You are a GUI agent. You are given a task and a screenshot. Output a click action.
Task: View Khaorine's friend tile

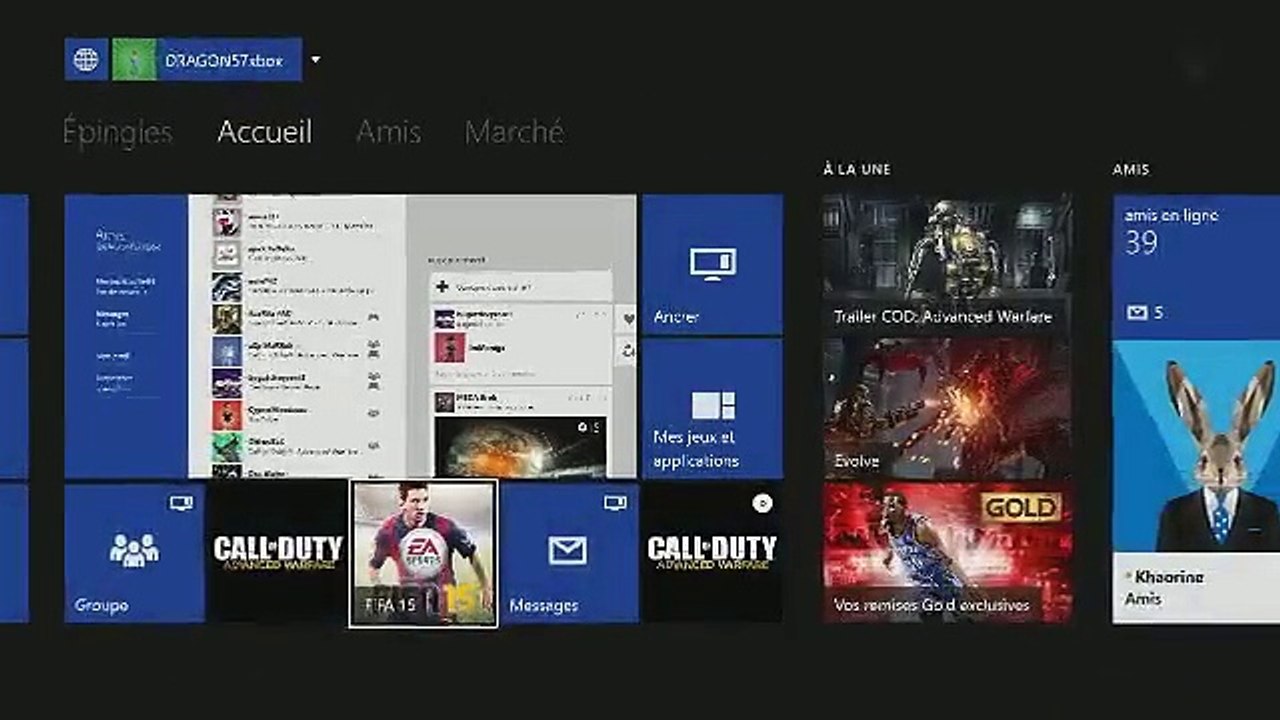coord(1196,482)
